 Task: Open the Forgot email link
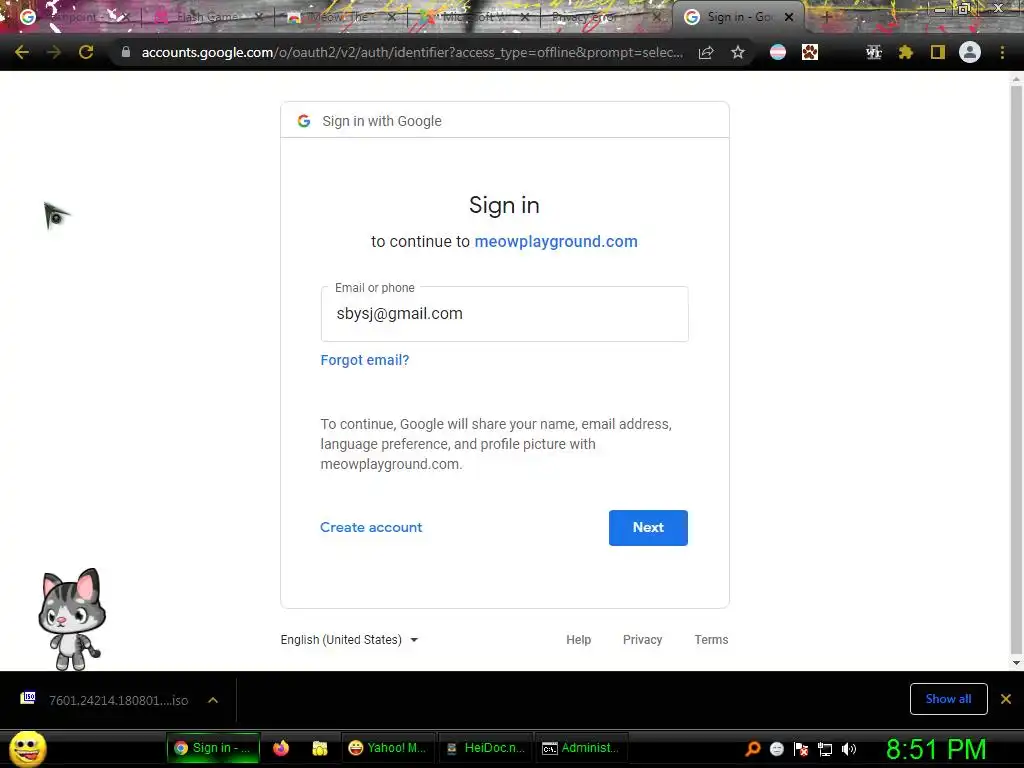(364, 360)
